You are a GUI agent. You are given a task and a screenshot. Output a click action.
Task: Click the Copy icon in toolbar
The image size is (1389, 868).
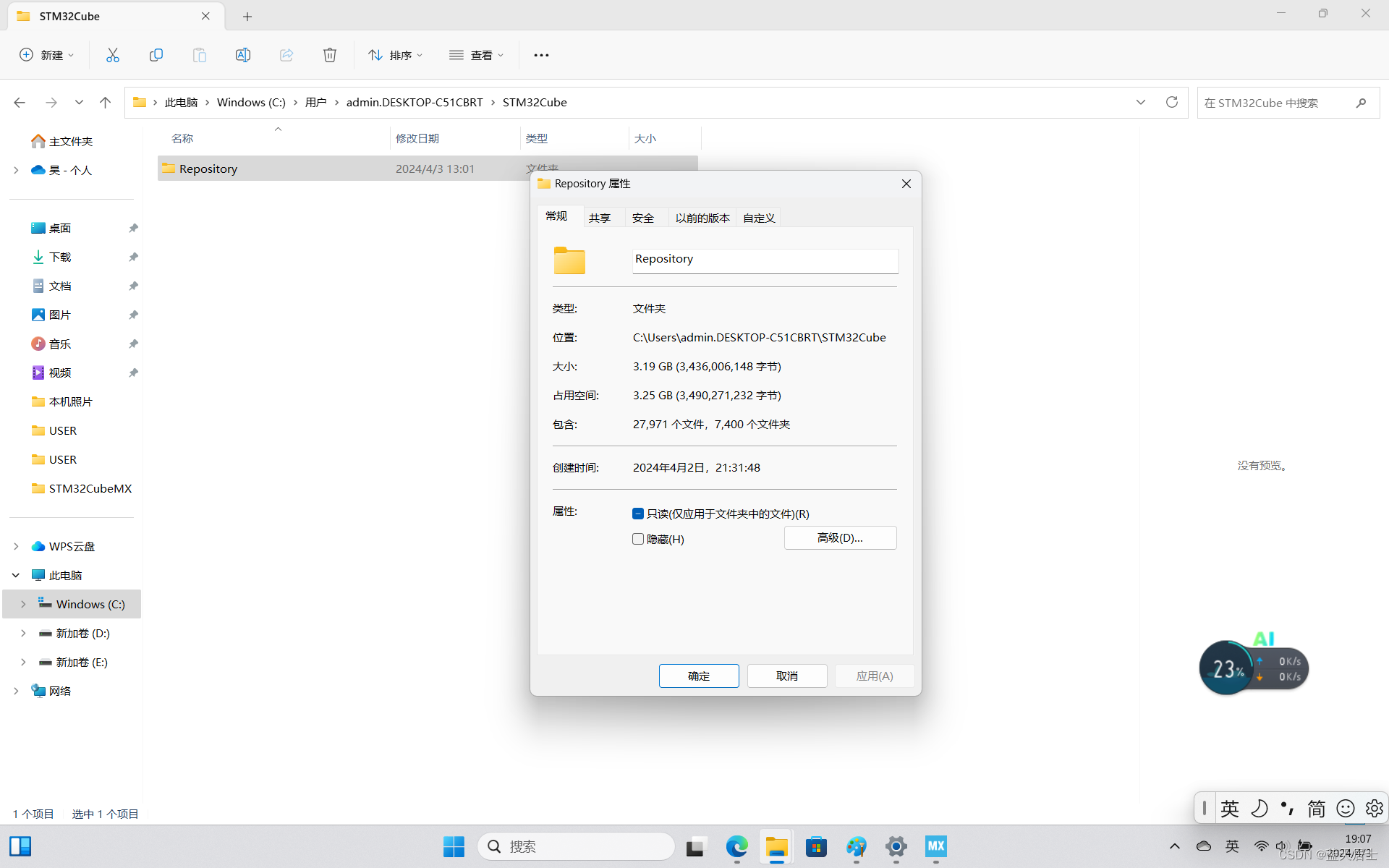pyautogui.click(x=156, y=55)
